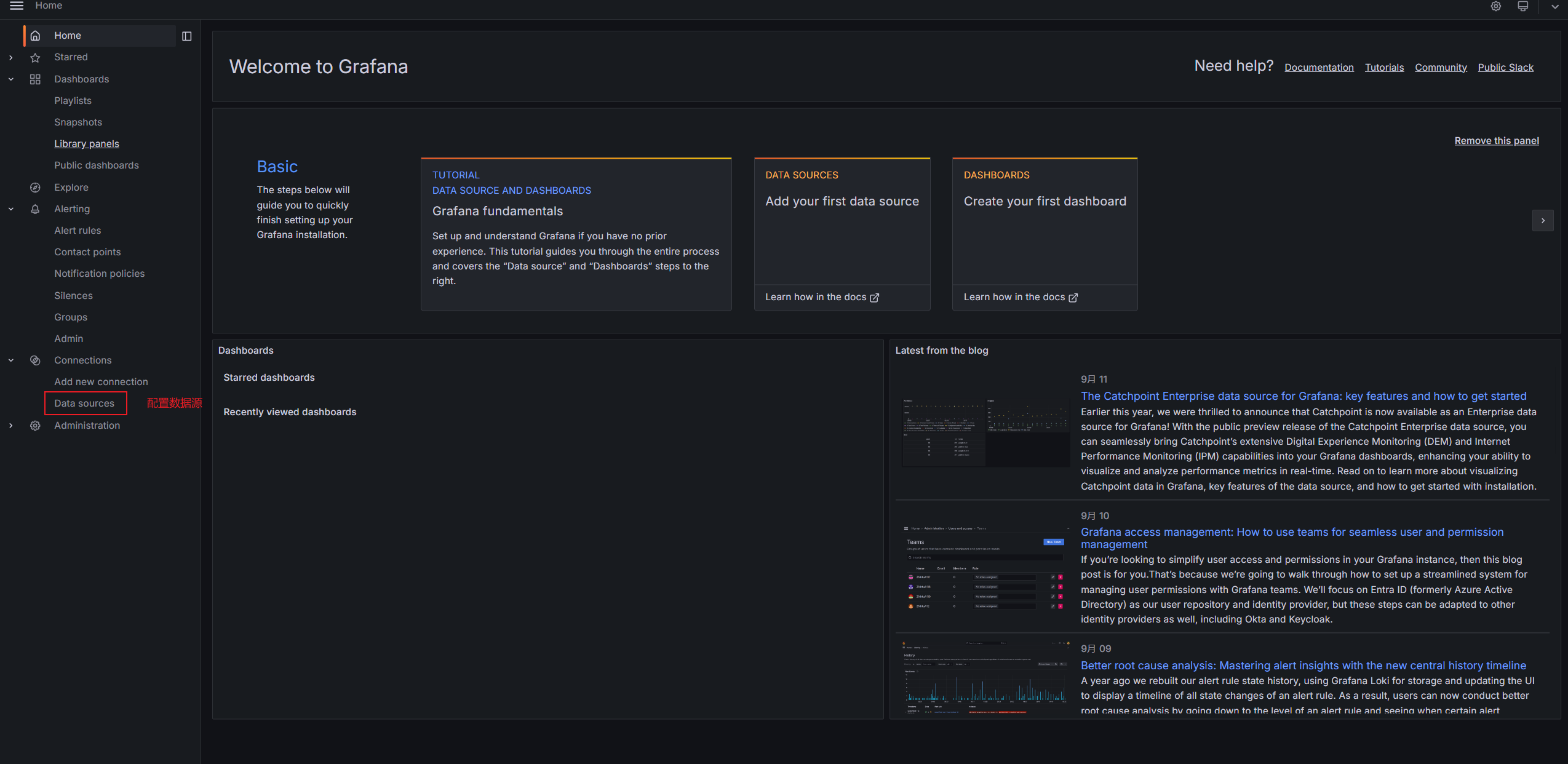Open Public dashboards
The image size is (1568, 764).
(x=97, y=165)
